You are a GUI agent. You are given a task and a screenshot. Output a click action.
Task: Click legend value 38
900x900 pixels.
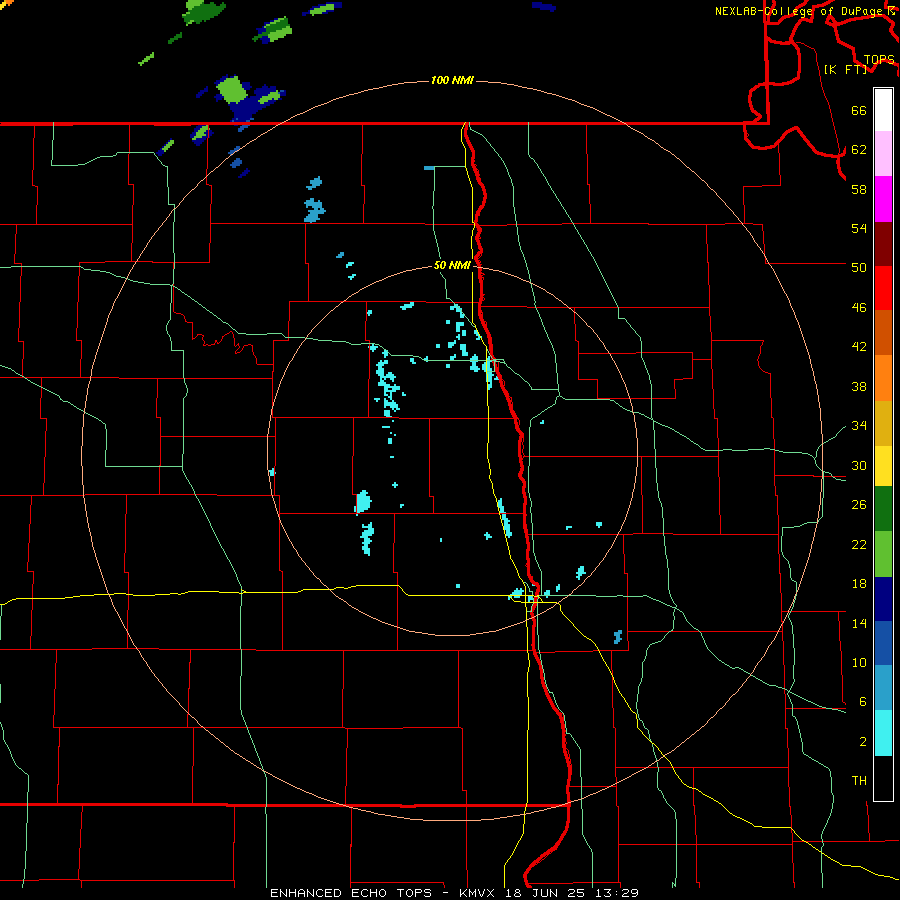click(x=859, y=386)
